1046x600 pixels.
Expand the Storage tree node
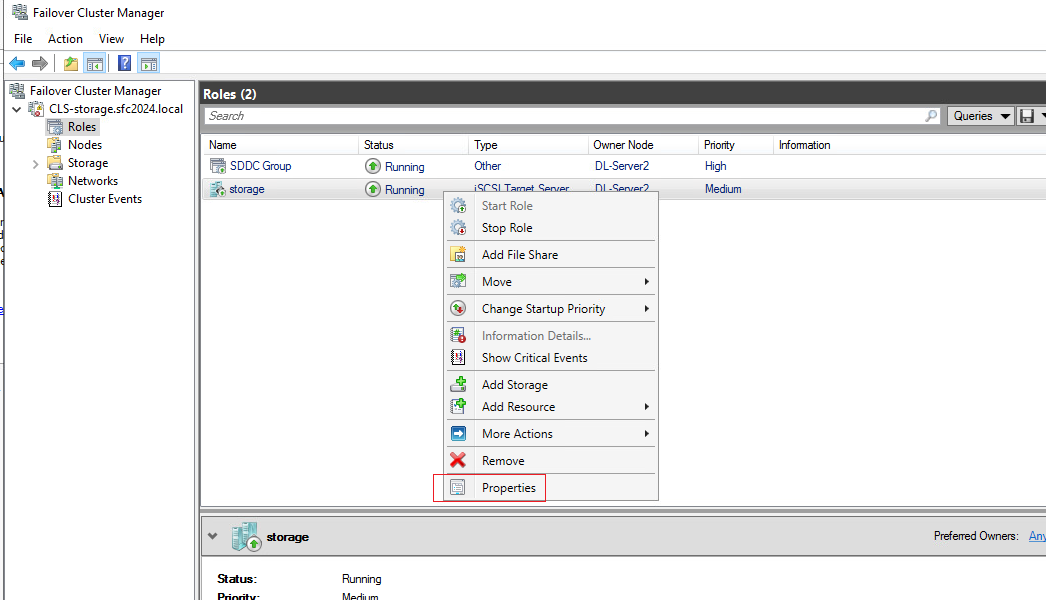[35, 164]
